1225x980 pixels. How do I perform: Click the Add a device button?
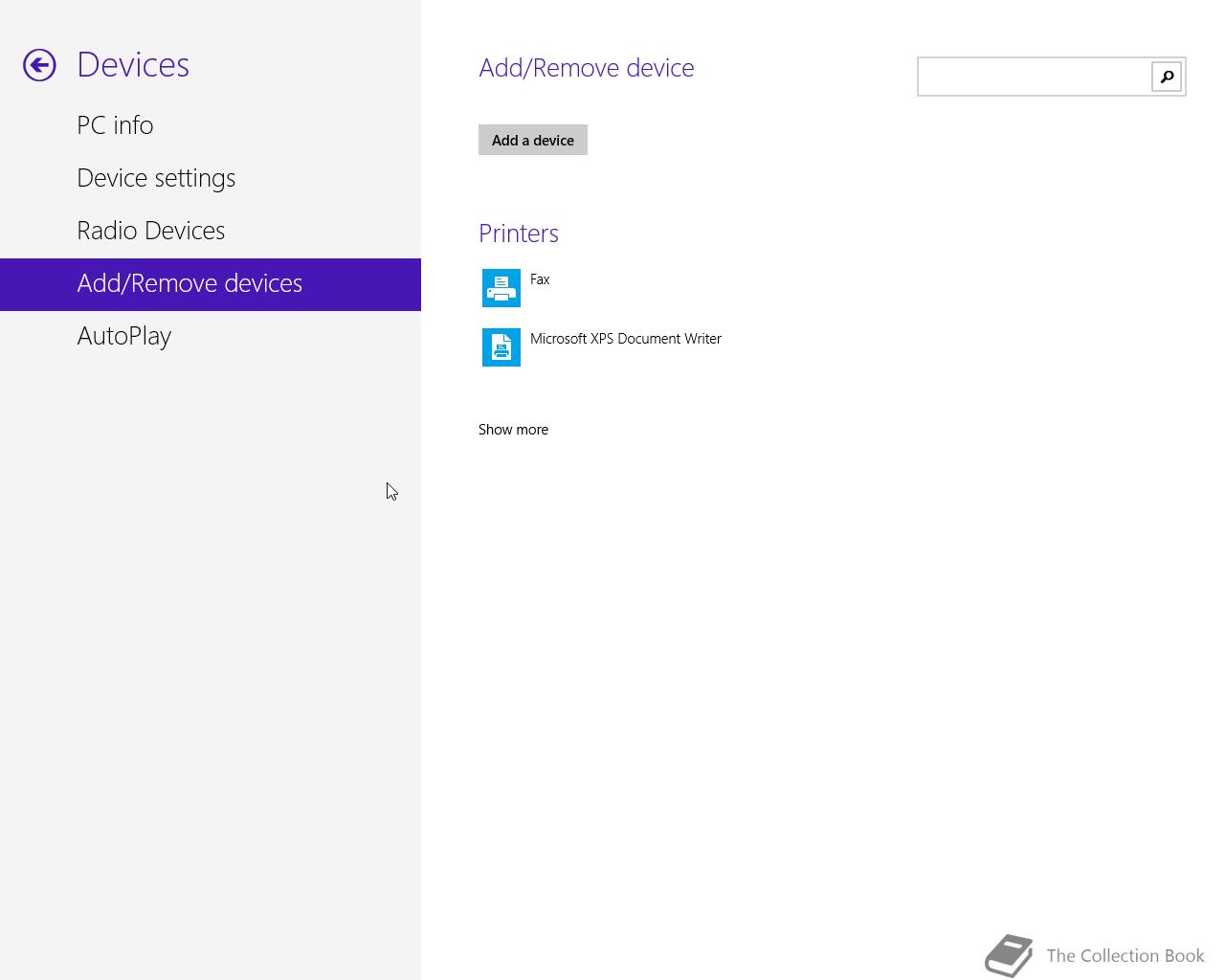click(533, 140)
